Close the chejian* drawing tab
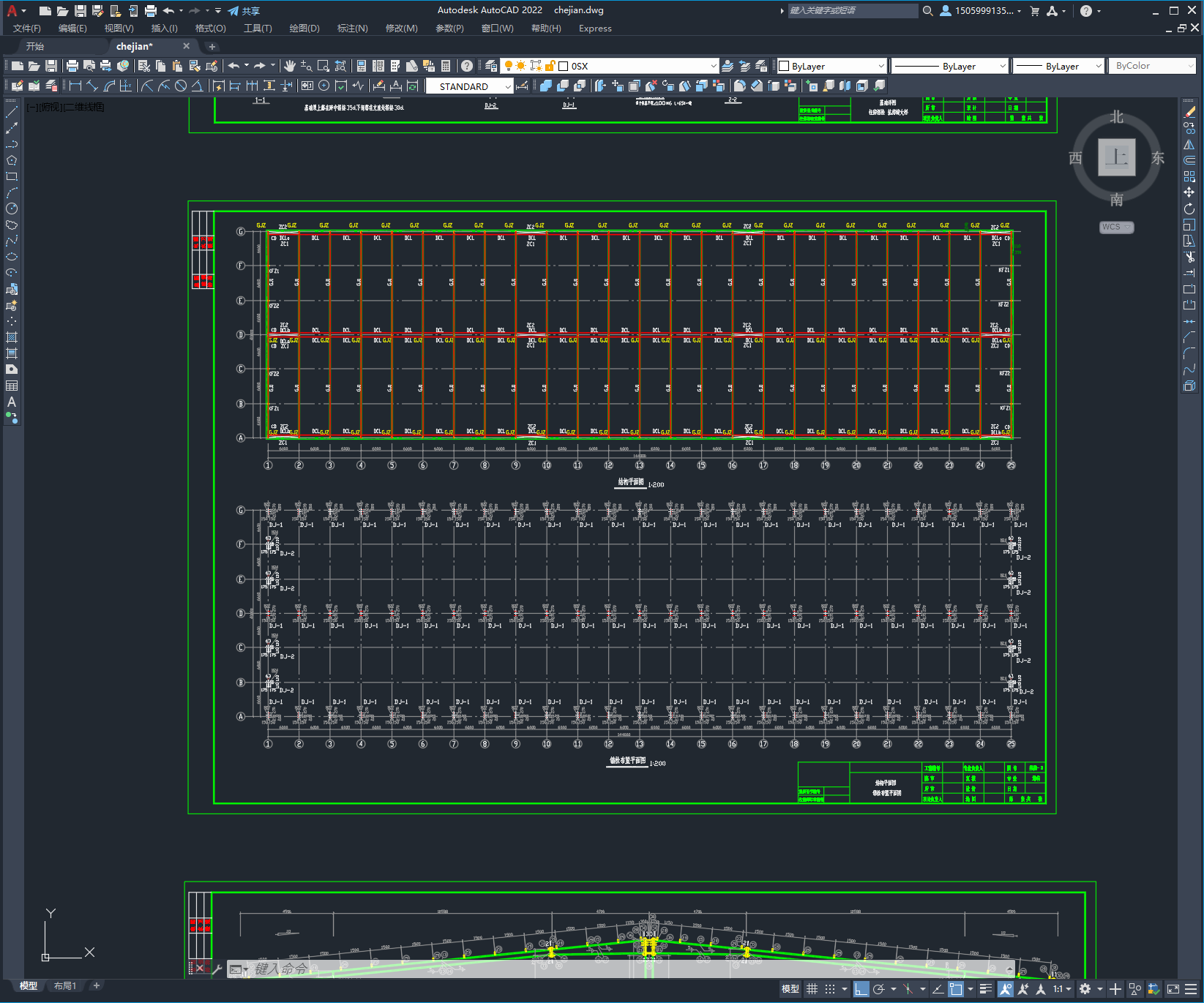 pos(186,46)
